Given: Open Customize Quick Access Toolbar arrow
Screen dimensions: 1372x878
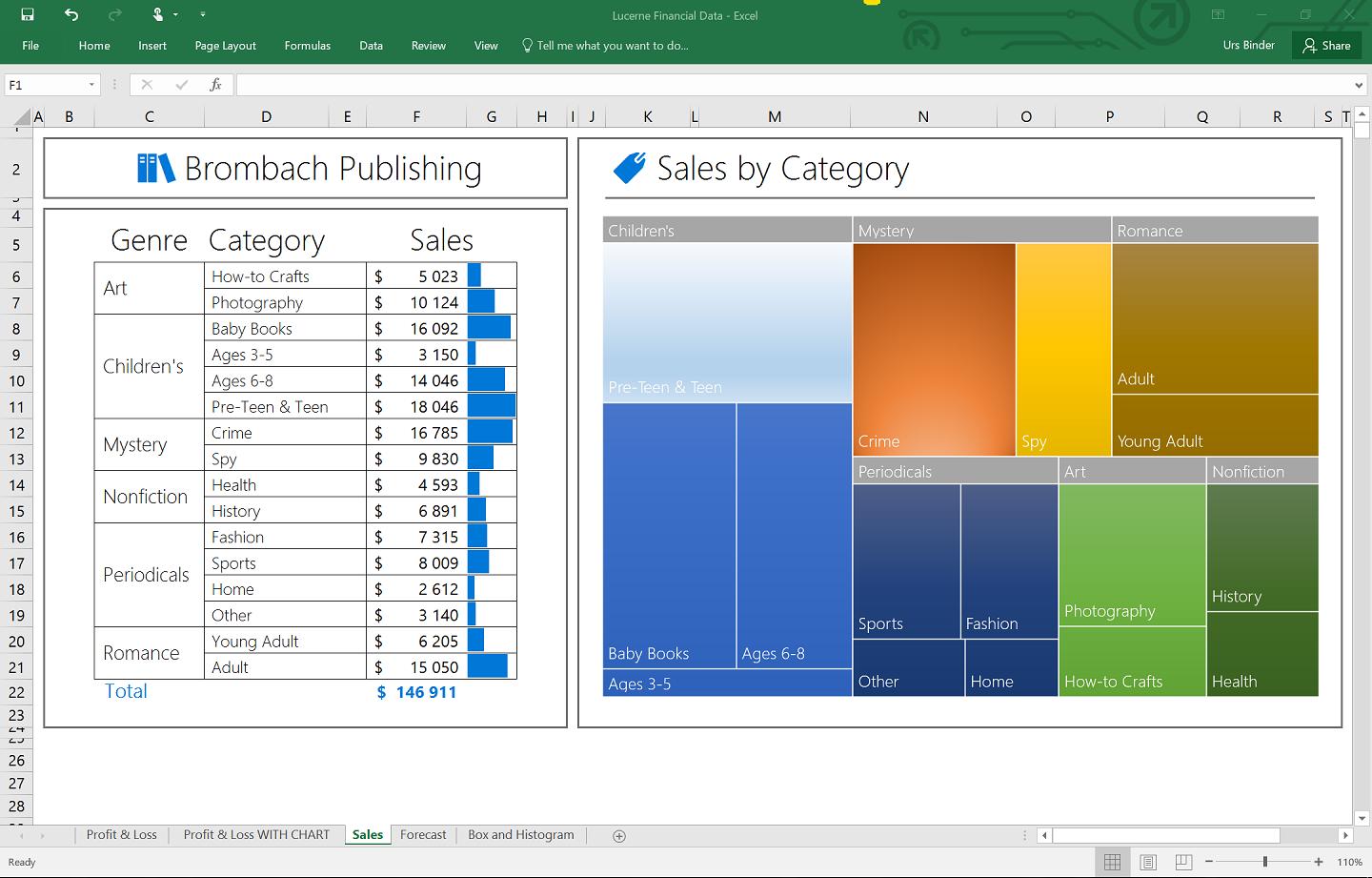Looking at the screenshot, I should tap(203, 15).
